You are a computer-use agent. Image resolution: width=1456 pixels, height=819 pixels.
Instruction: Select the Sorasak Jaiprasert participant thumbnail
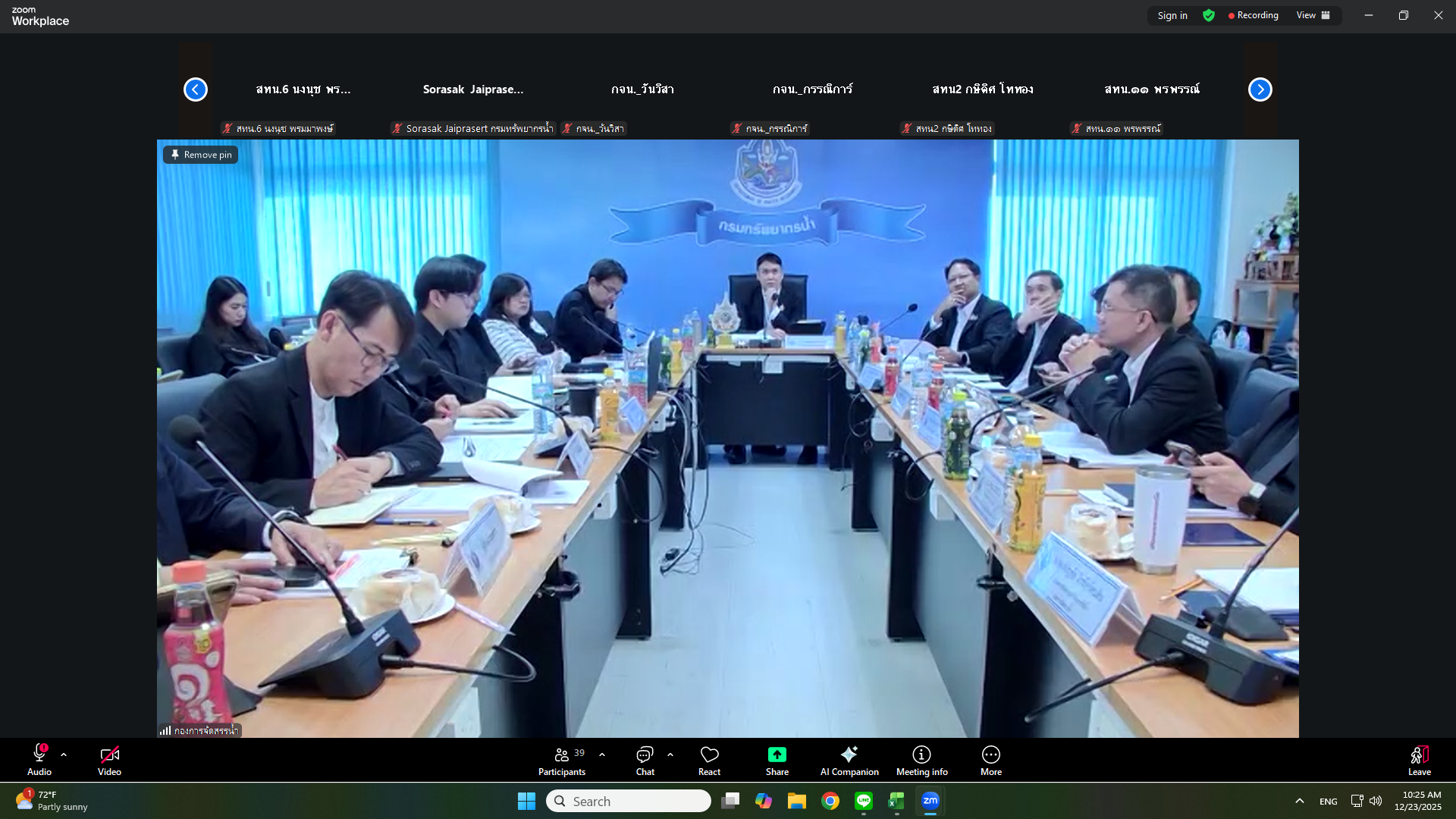473,89
